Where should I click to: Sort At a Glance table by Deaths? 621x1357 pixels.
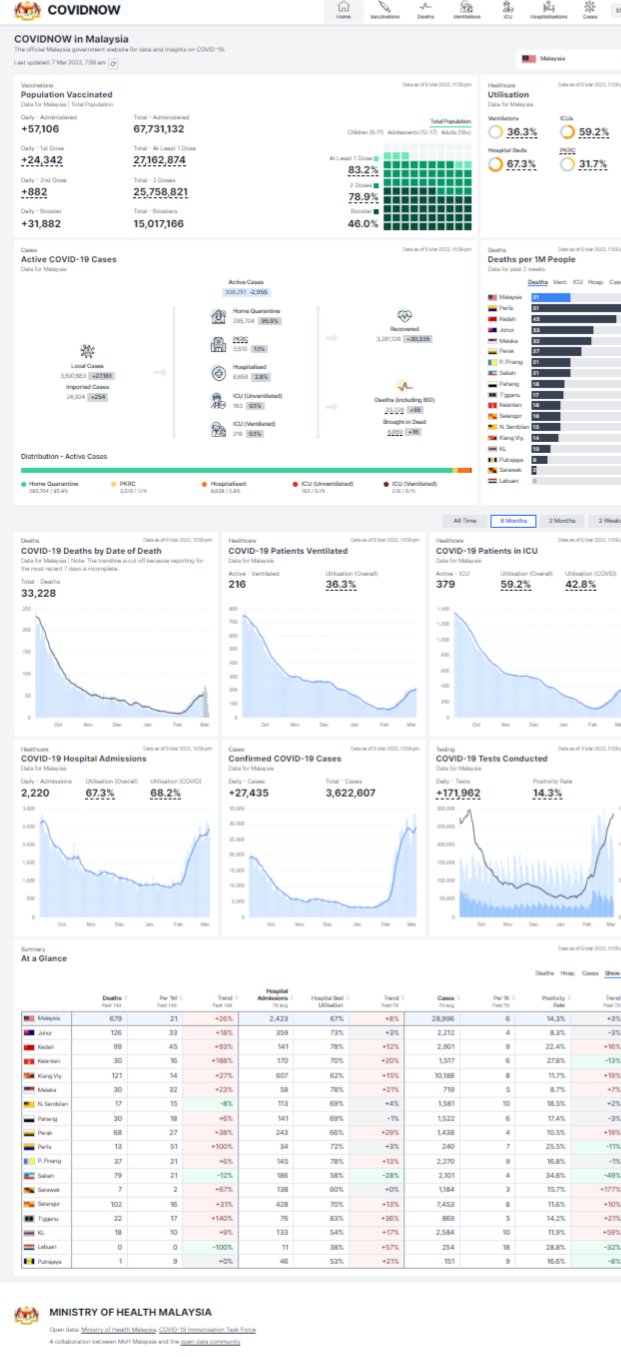point(113,1000)
